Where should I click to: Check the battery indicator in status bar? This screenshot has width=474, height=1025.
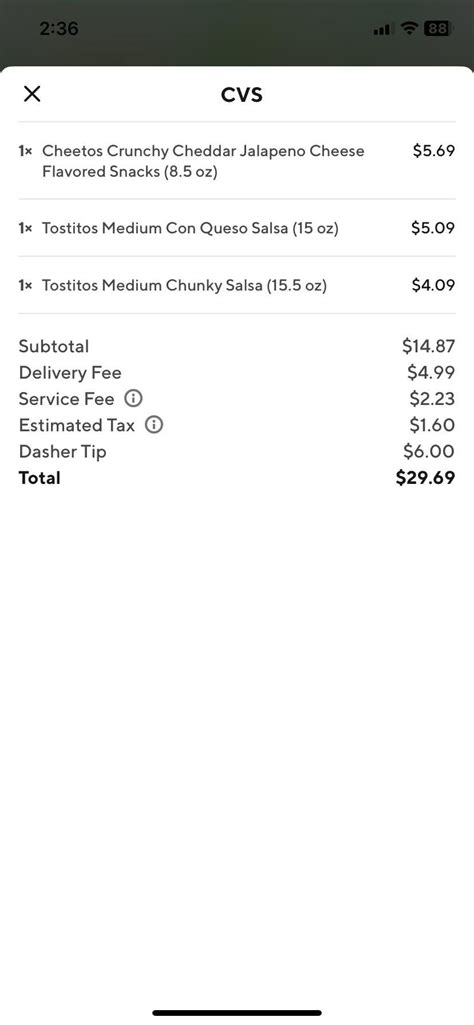point(437,29)
